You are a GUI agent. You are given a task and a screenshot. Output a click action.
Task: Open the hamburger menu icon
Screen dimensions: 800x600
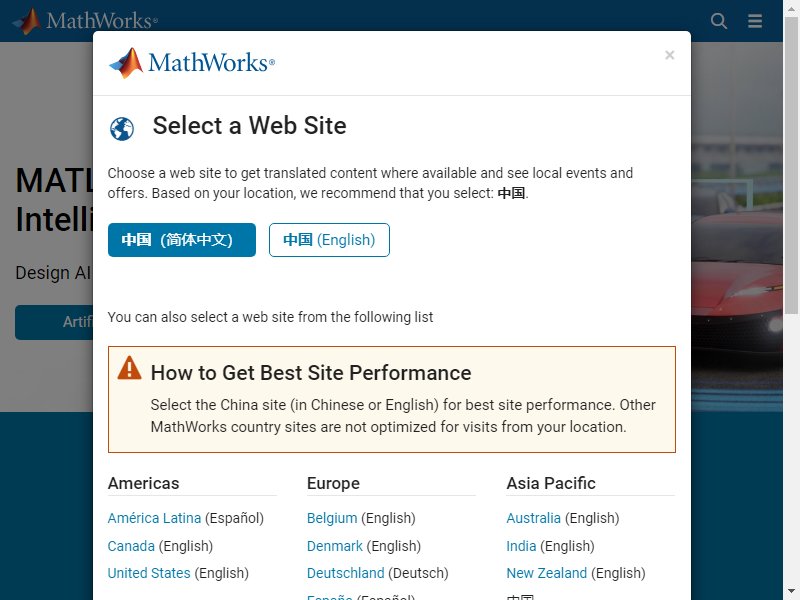coord(755,21)
